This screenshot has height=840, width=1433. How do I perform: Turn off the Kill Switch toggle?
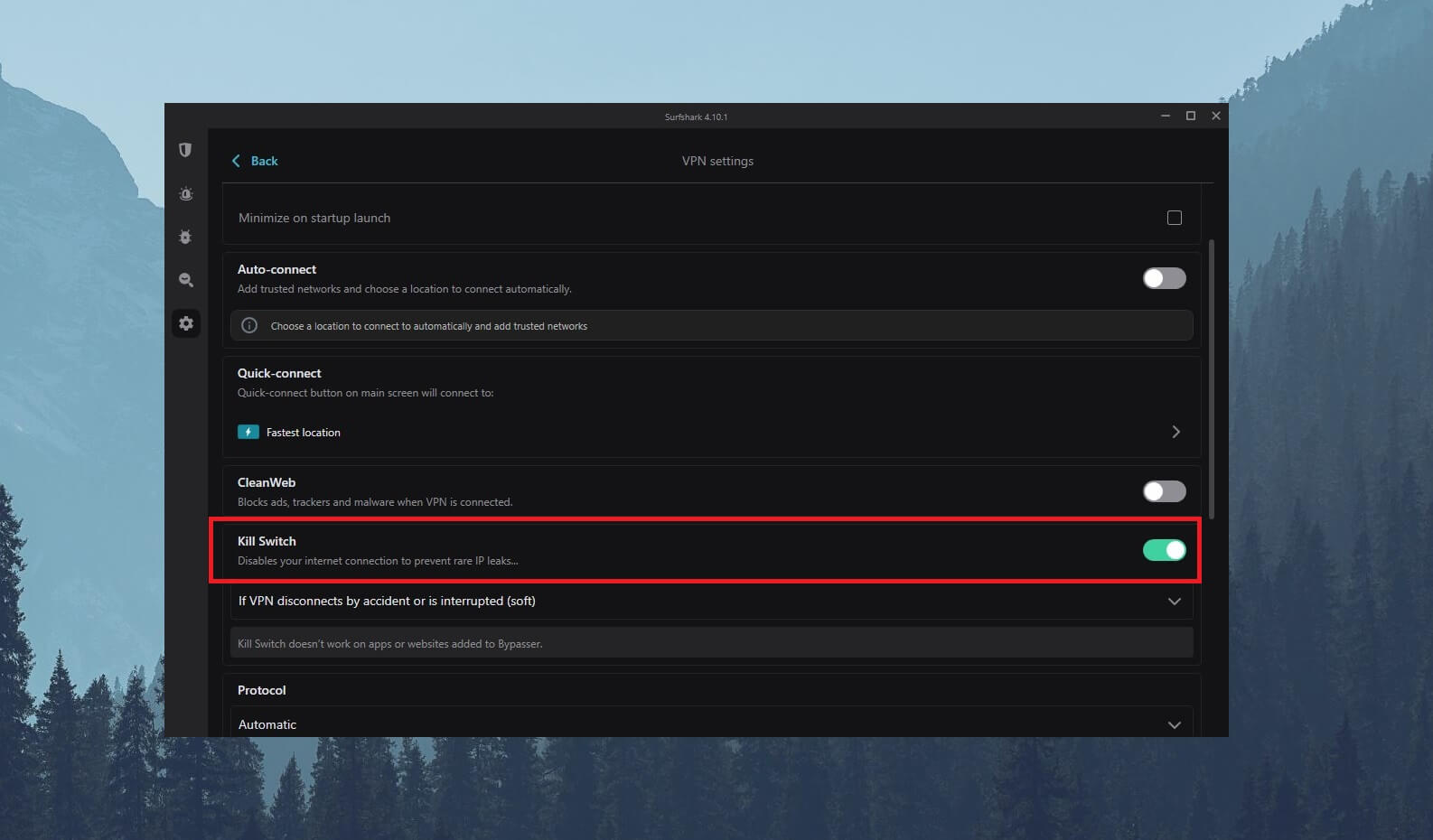click(x=1165, y=550)
